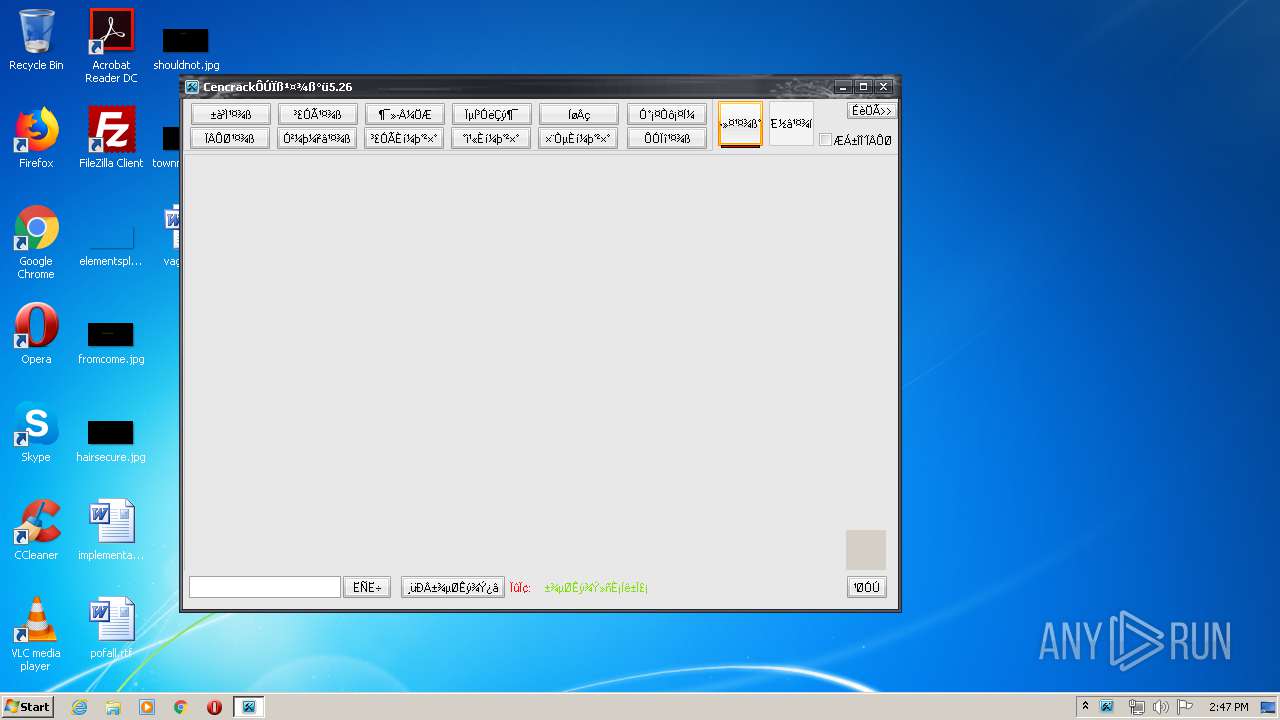Select the white large toggle button labeled È¼â
The height and width of the screenshot is (720, 1280).
[x=791, y=124]
